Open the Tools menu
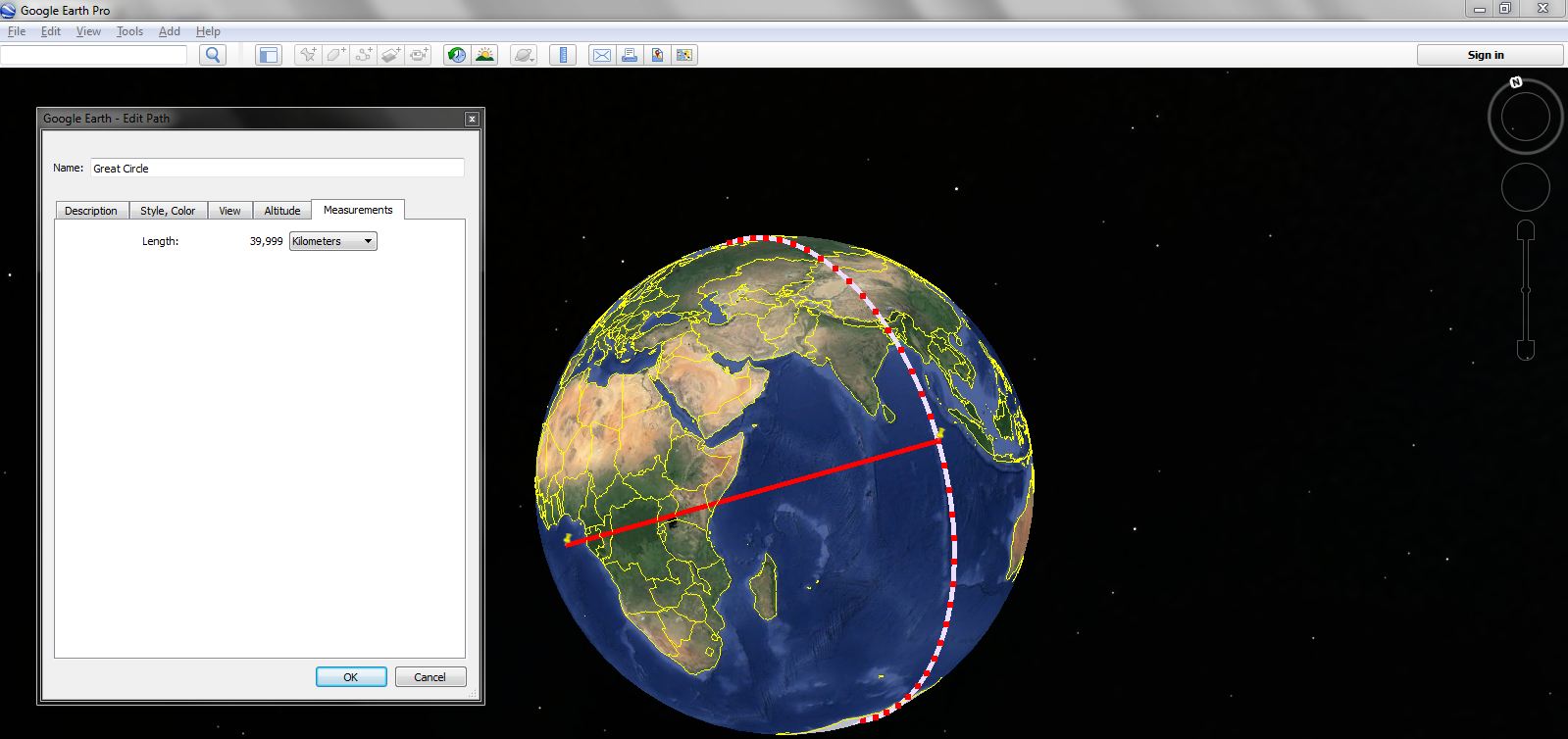 (129, 31)
